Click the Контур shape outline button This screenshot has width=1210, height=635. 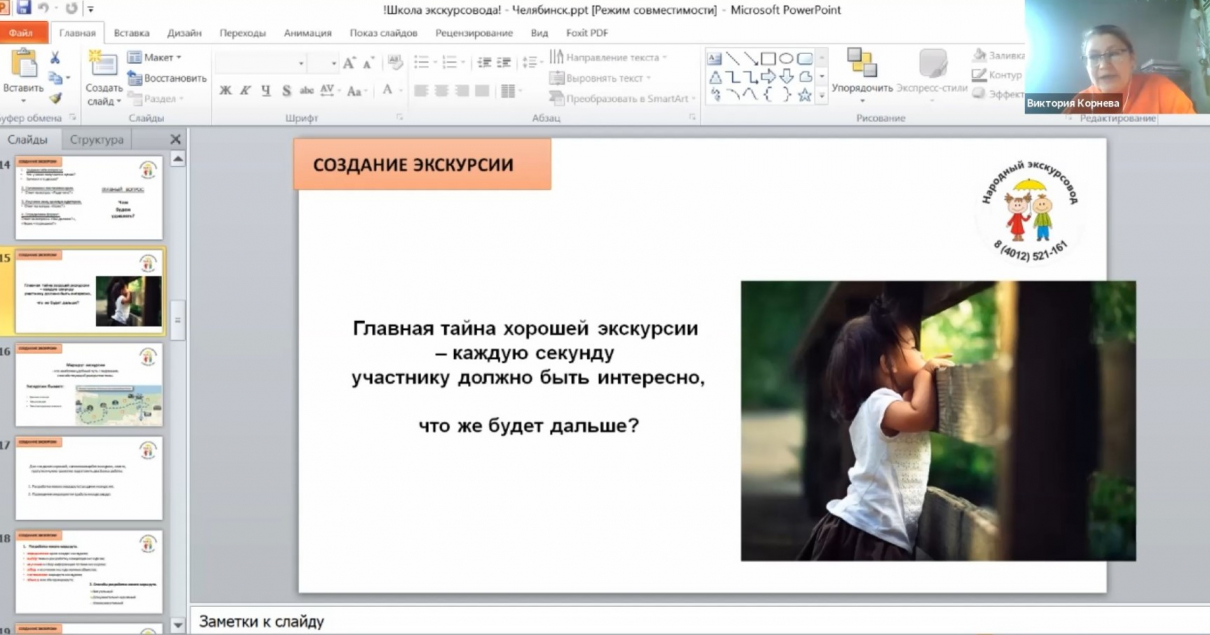pos(997,75)
